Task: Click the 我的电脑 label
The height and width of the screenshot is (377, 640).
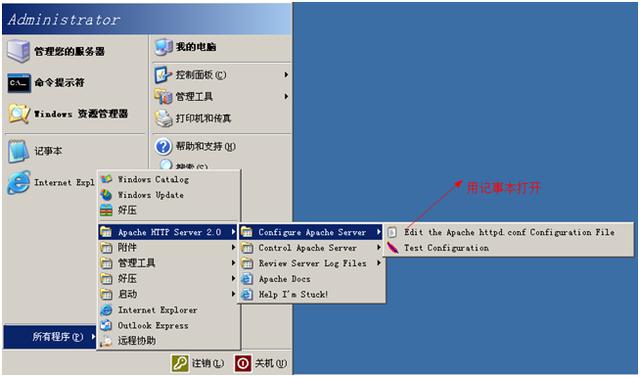Action: point(196,47)
